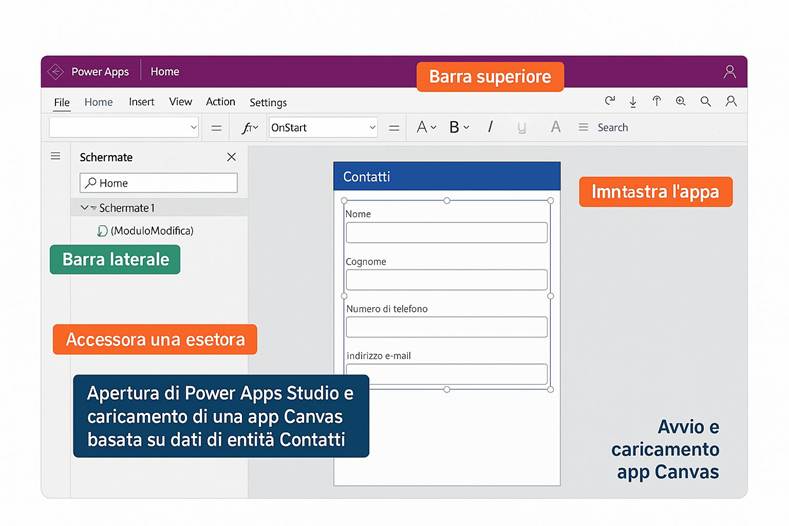Click the search magnifier icon in the menu row
The image size is (789, 526).
[705, 101]
